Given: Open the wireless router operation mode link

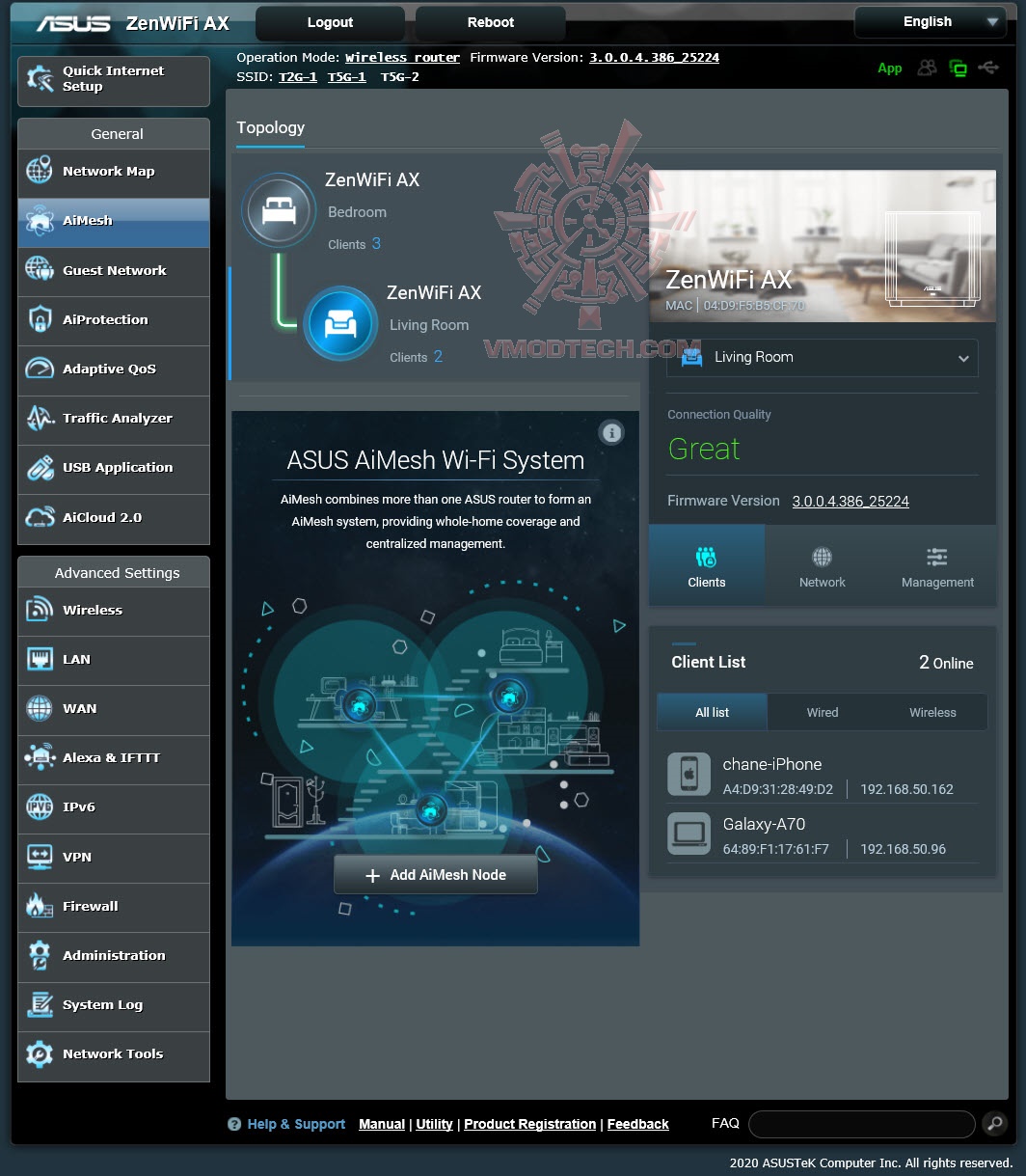Looking at the screenshot, I should coord(403,58).
